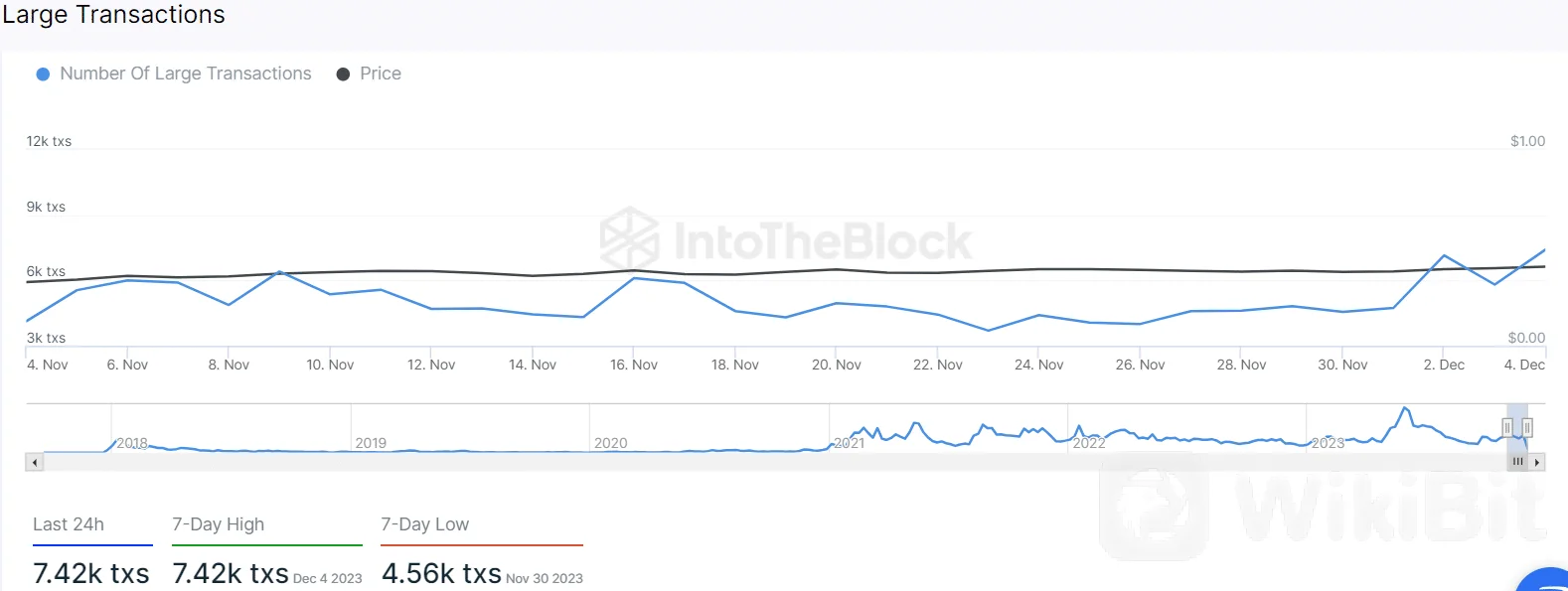
Task: Click the navigator scrollbar thumb grip
Action: [x=1517, y=462]
